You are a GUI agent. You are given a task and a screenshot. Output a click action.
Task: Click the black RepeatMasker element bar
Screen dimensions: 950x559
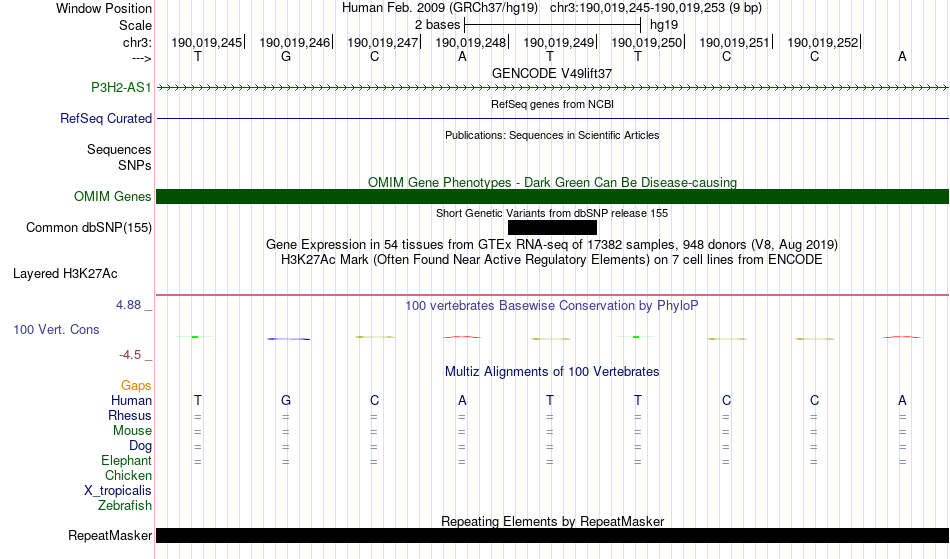point(553,535)
